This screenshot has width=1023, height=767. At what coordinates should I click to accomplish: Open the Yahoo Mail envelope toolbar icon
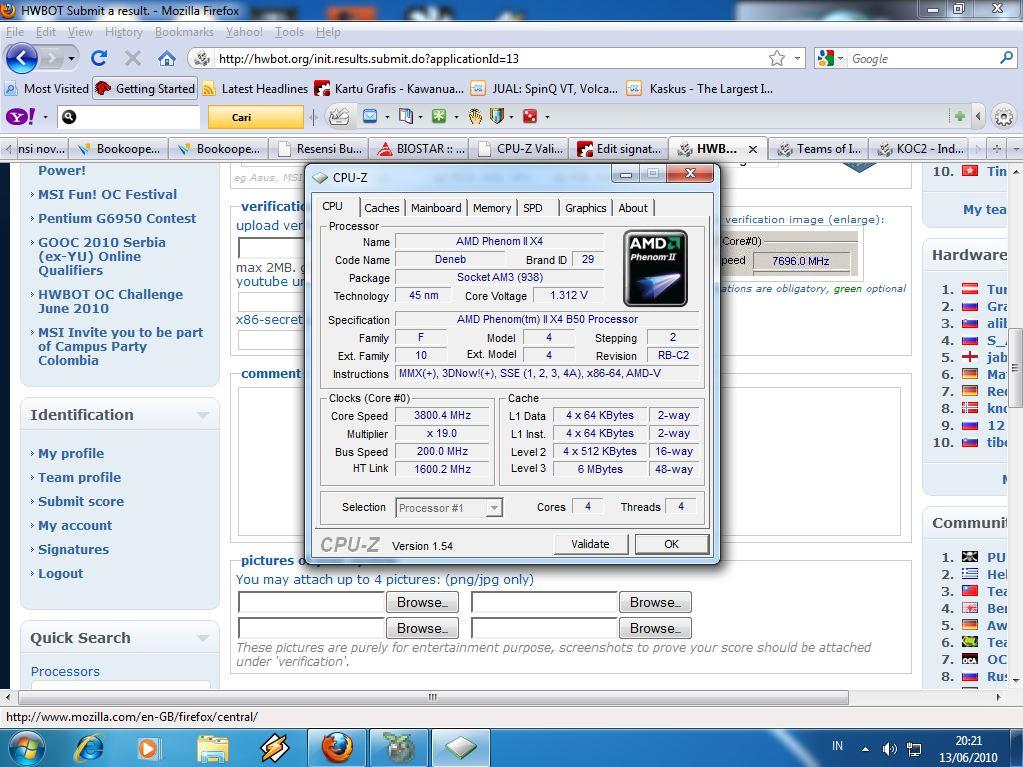point(370,117)
